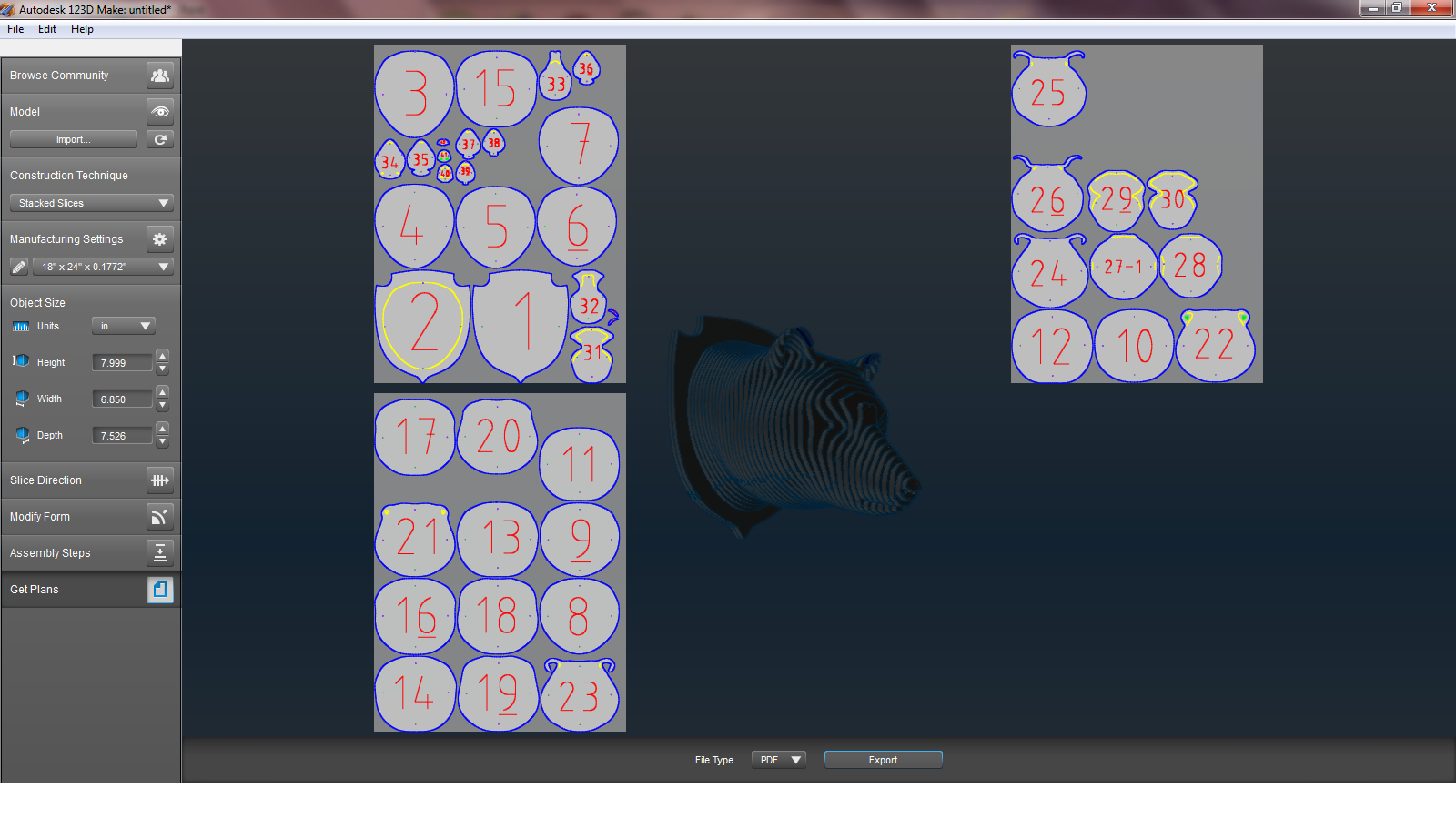Click the Depth dimension icon
Image resolution: width=1456 pixels, height=819 pixels.
click(x=22, y=435)
